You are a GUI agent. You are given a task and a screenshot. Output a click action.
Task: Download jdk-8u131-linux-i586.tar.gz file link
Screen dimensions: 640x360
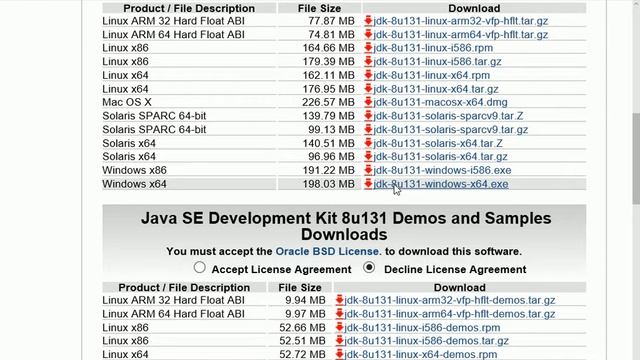pos(437,62)
